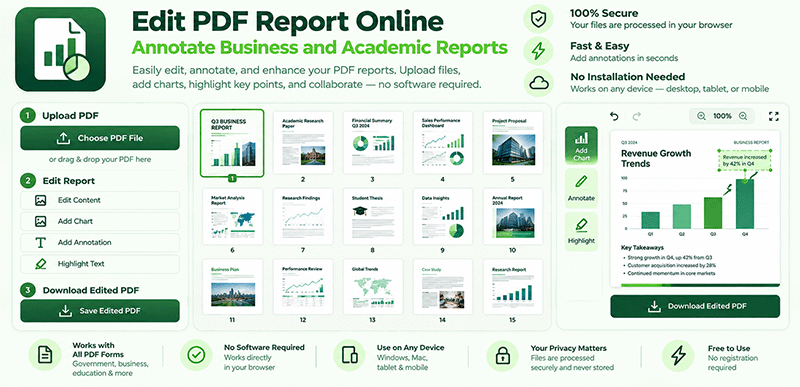Open the Market Analysis Report thumbnail
Screen dimensions: 800x387
[x=232, y=216]
